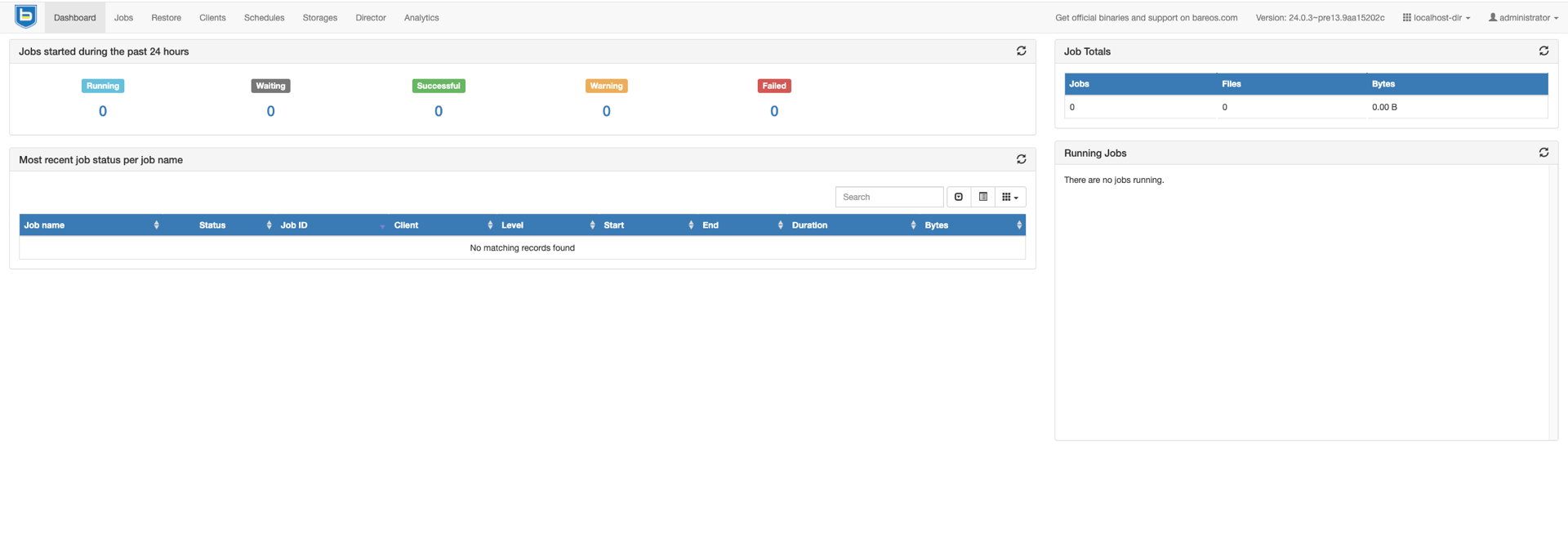This screenshot has width=1568, height=543.
Task: Refresh the Running Jobs panel
Action: pos(1543,153)
